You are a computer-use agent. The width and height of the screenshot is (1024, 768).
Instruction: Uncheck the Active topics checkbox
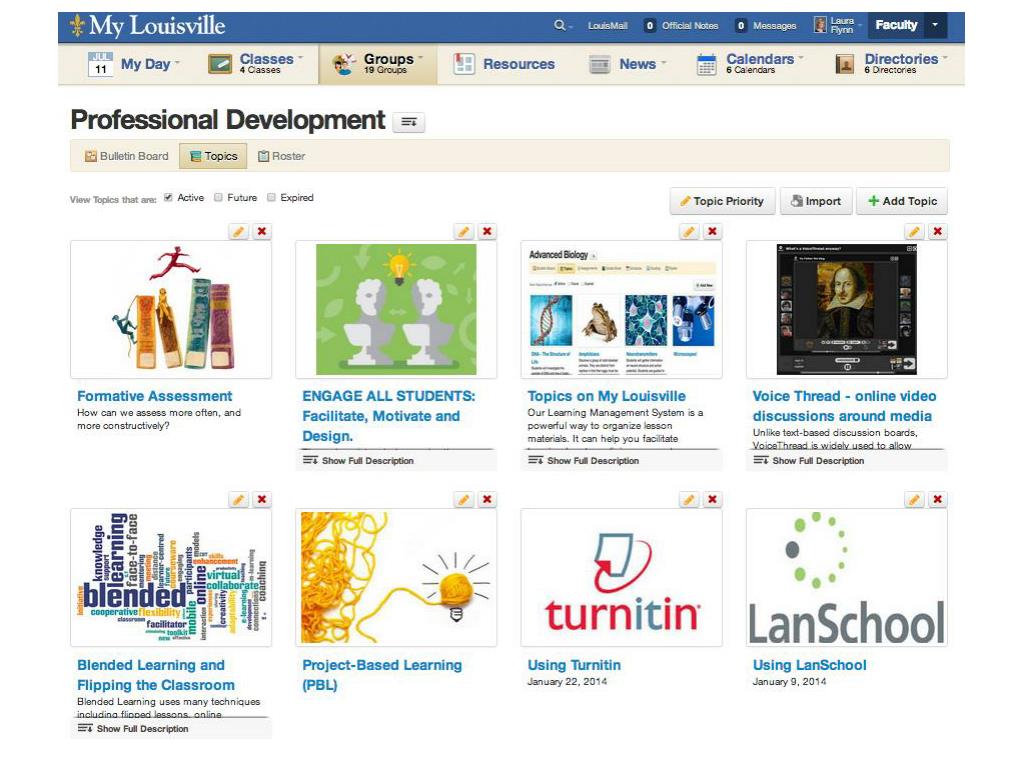pos(168,197)
